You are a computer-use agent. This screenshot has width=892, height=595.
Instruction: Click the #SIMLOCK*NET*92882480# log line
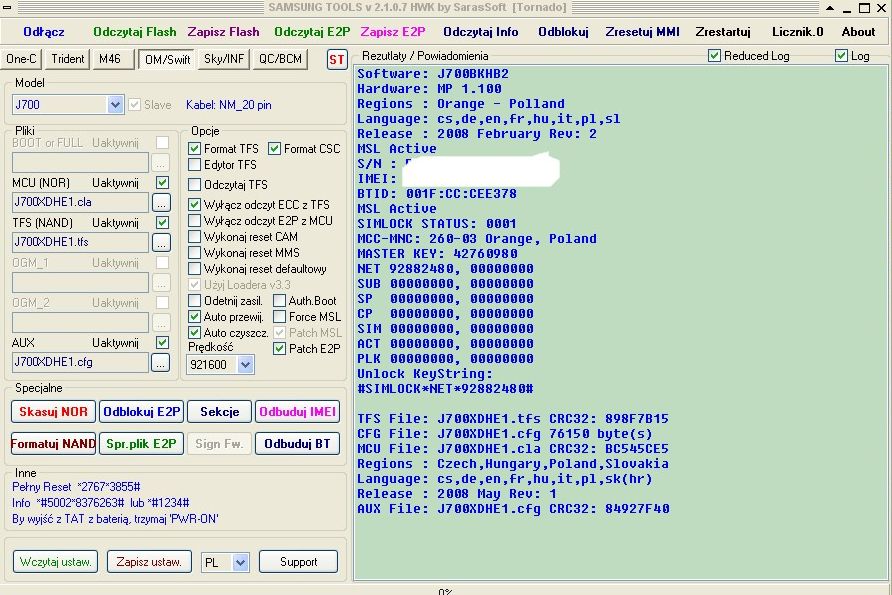pyautogui.click(x=445, y=389)
